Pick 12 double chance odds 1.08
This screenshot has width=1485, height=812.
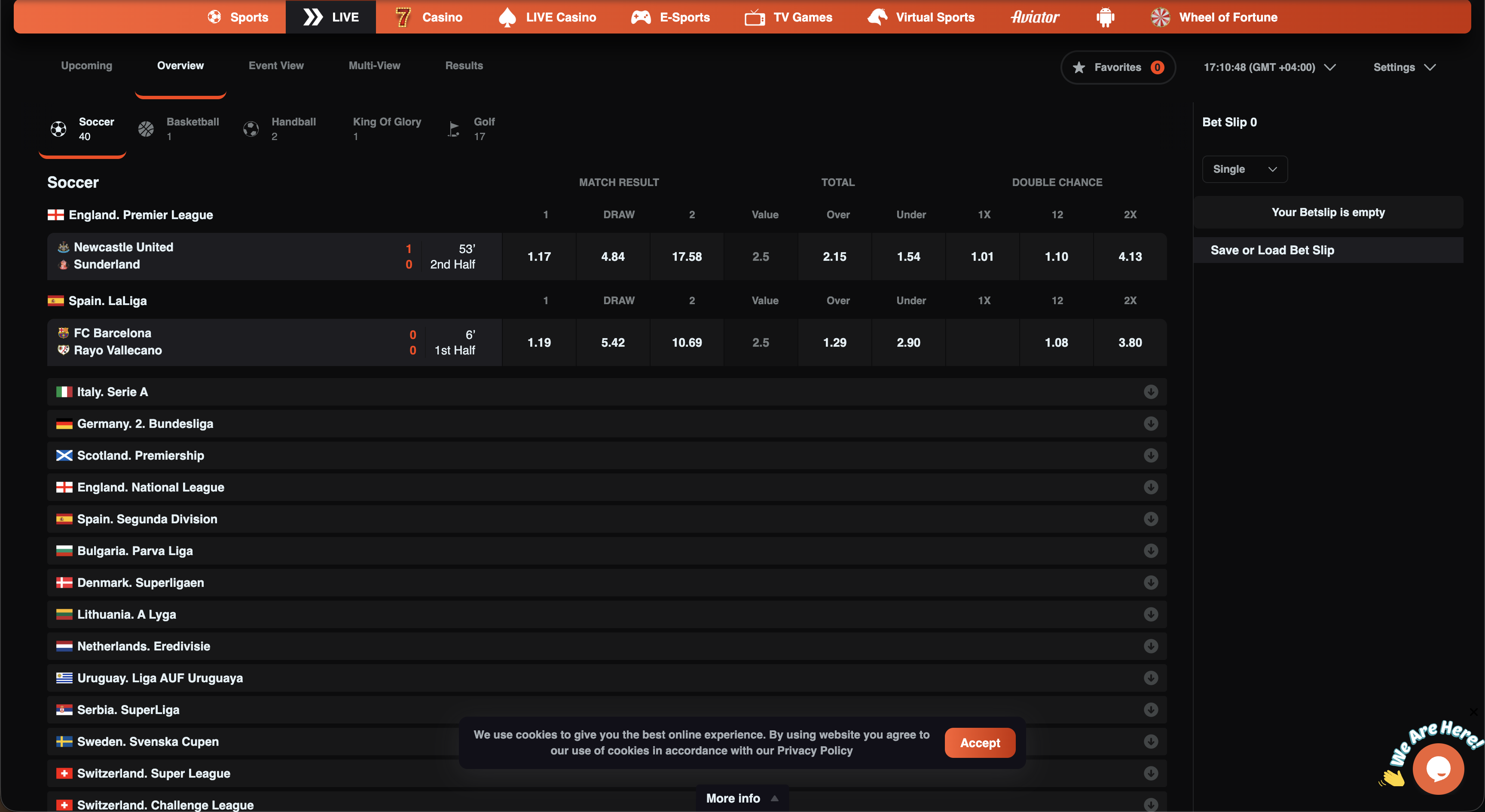[x=1056, y=342]
